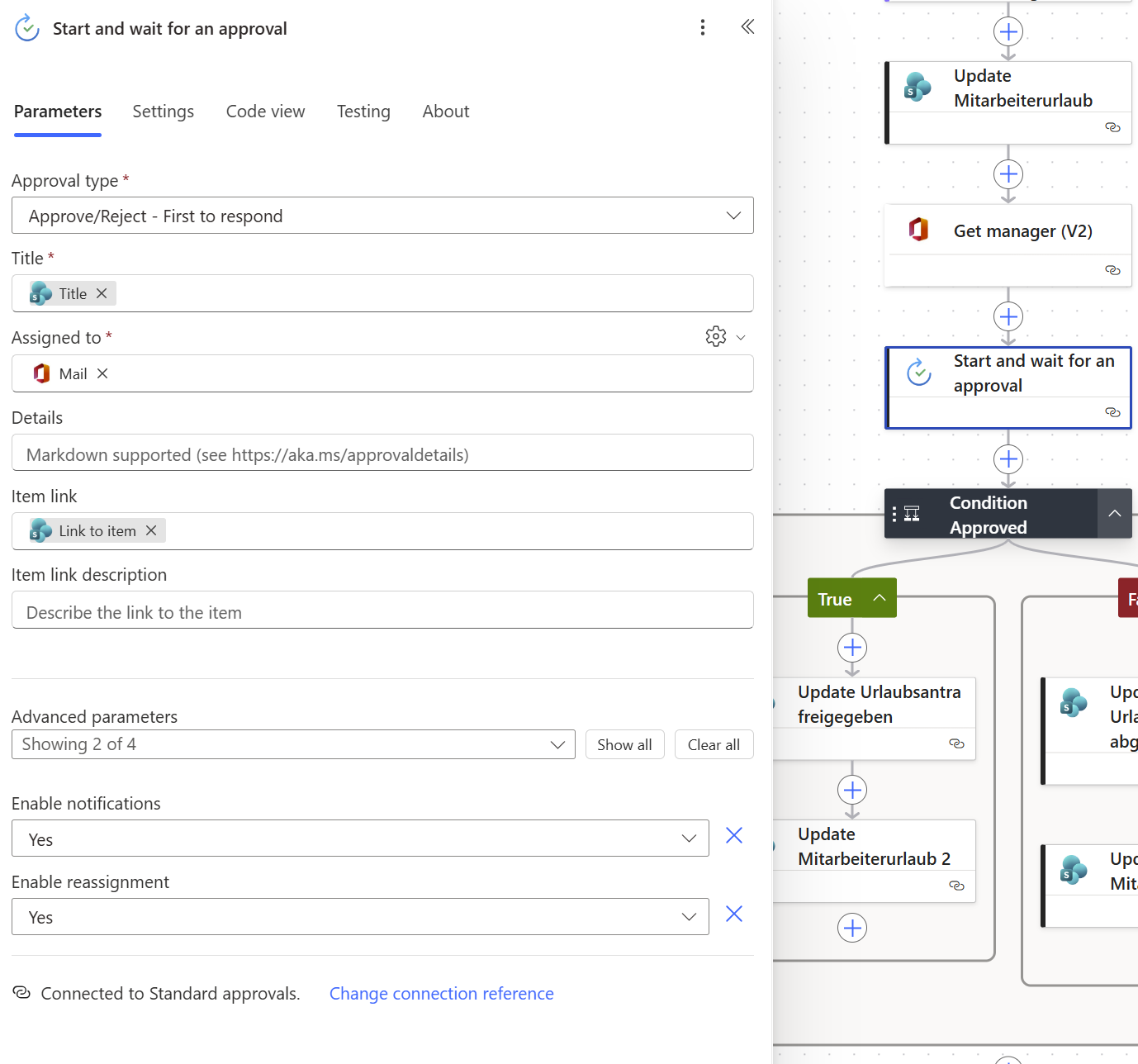
Task: Switch to the Code view tab
Action: [x=265, y=111]
